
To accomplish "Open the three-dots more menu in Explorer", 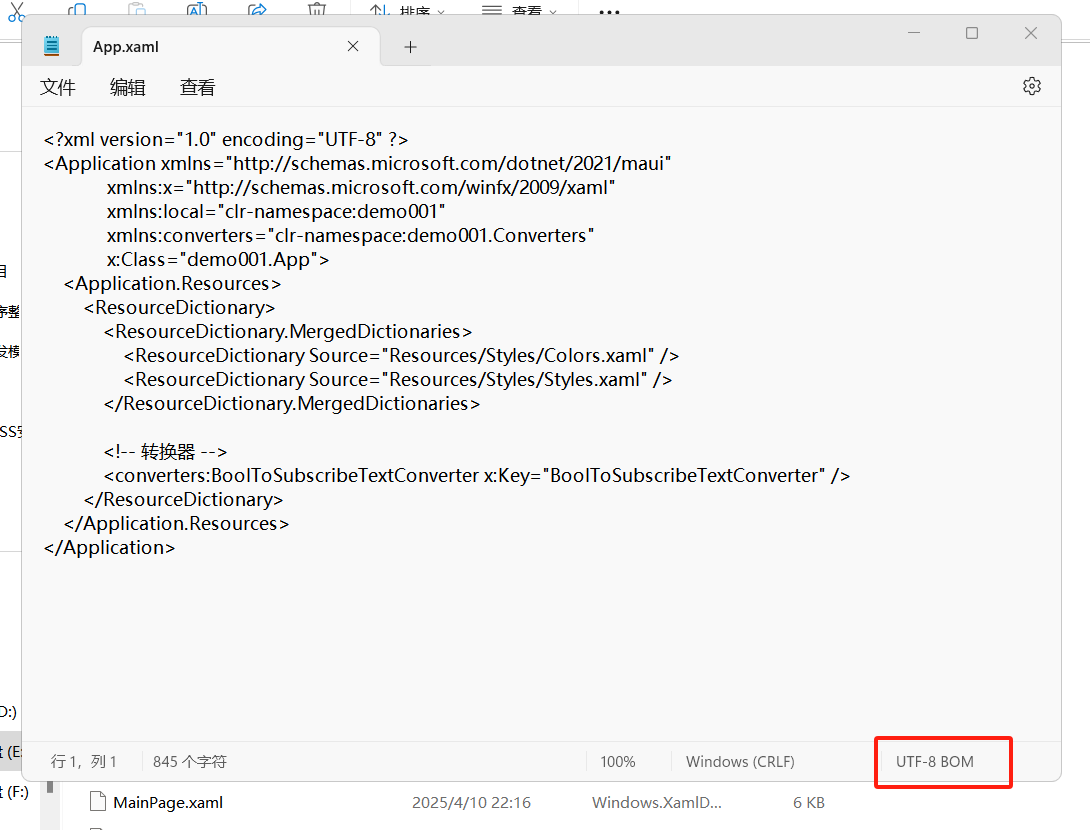I will tap(609, 12).
